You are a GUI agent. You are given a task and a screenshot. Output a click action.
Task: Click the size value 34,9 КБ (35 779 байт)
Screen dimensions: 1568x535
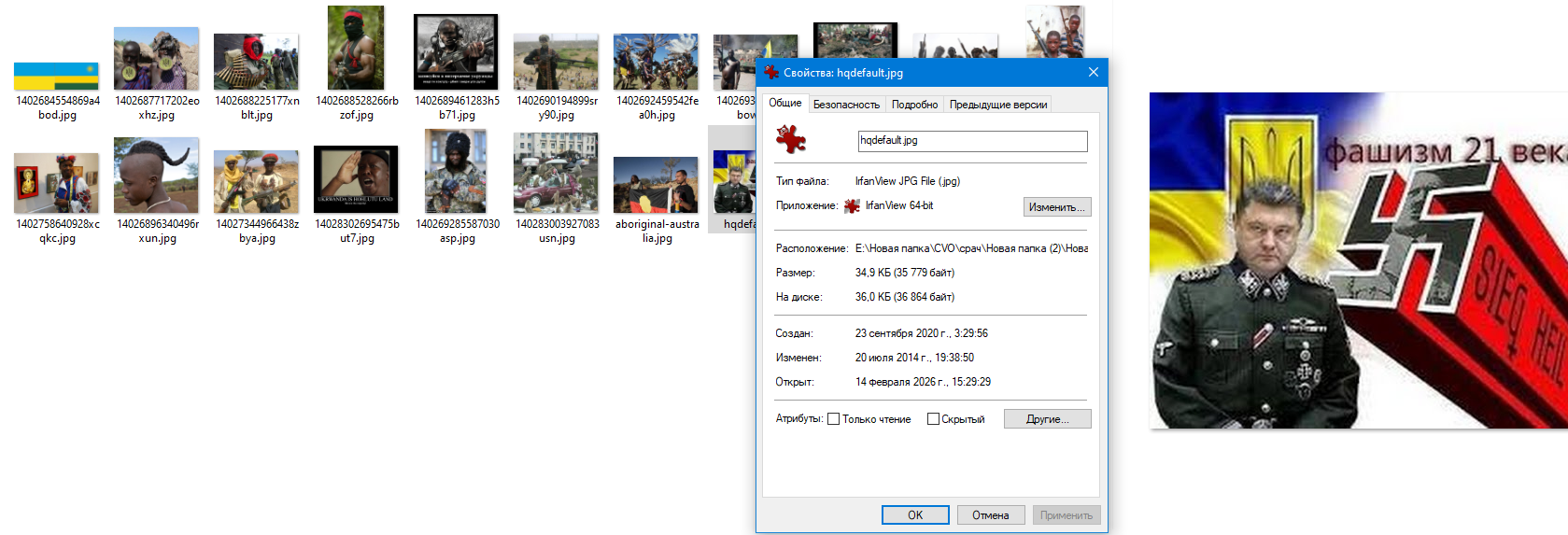905,273
